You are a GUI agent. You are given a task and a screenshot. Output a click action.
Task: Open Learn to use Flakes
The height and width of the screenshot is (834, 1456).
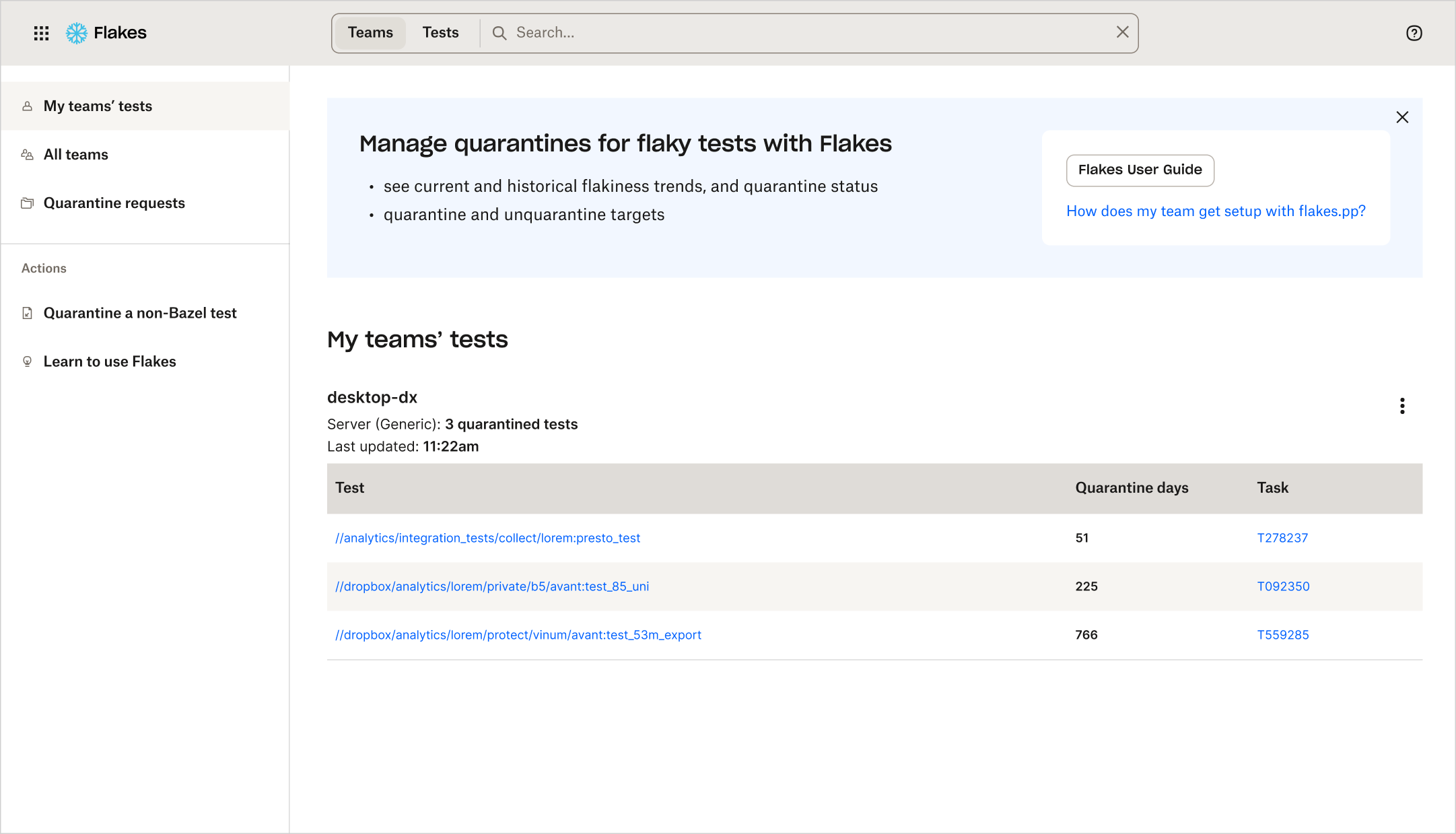109,361
